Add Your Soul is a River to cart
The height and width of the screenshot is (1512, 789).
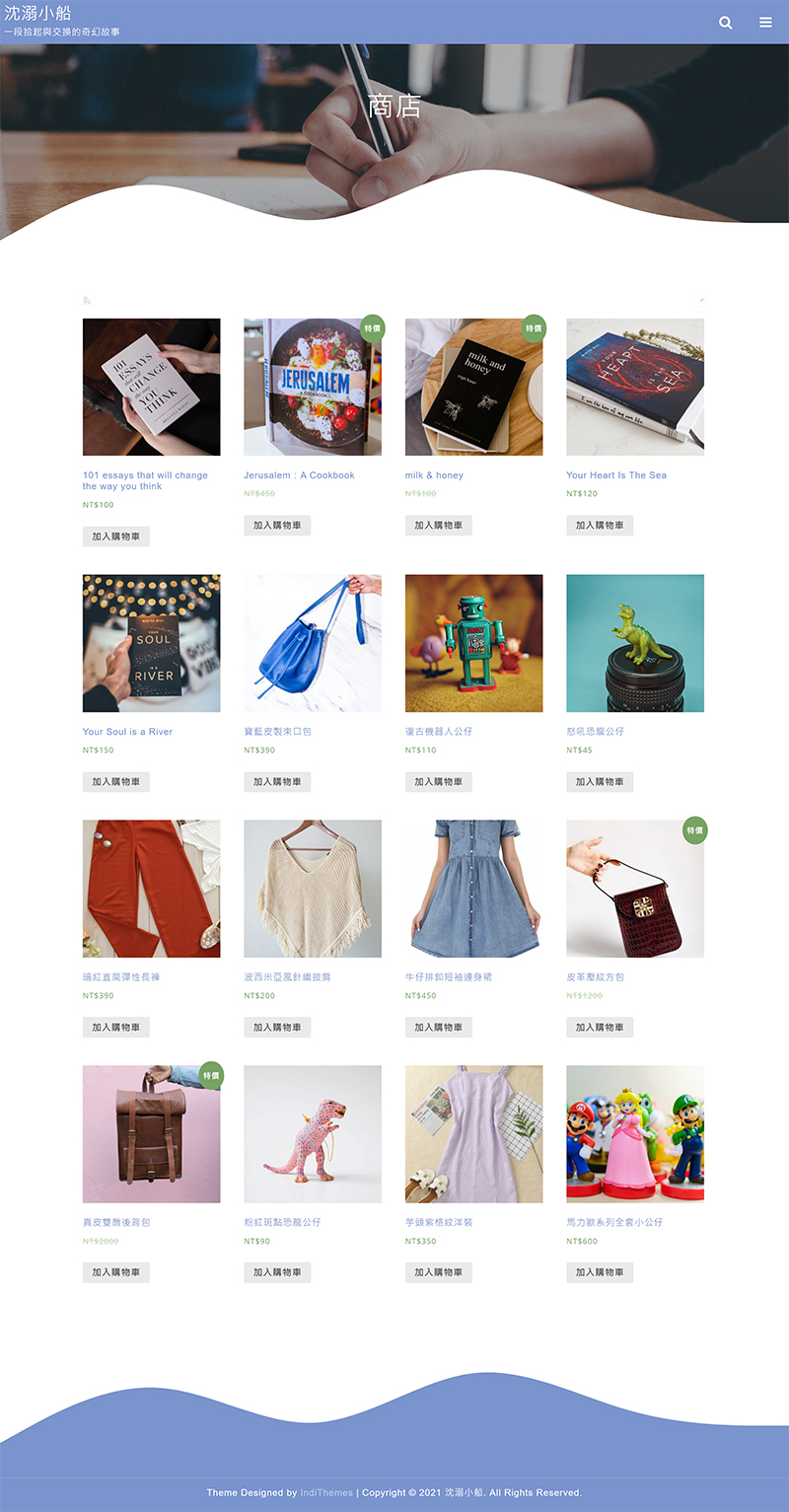click(116, 782)
